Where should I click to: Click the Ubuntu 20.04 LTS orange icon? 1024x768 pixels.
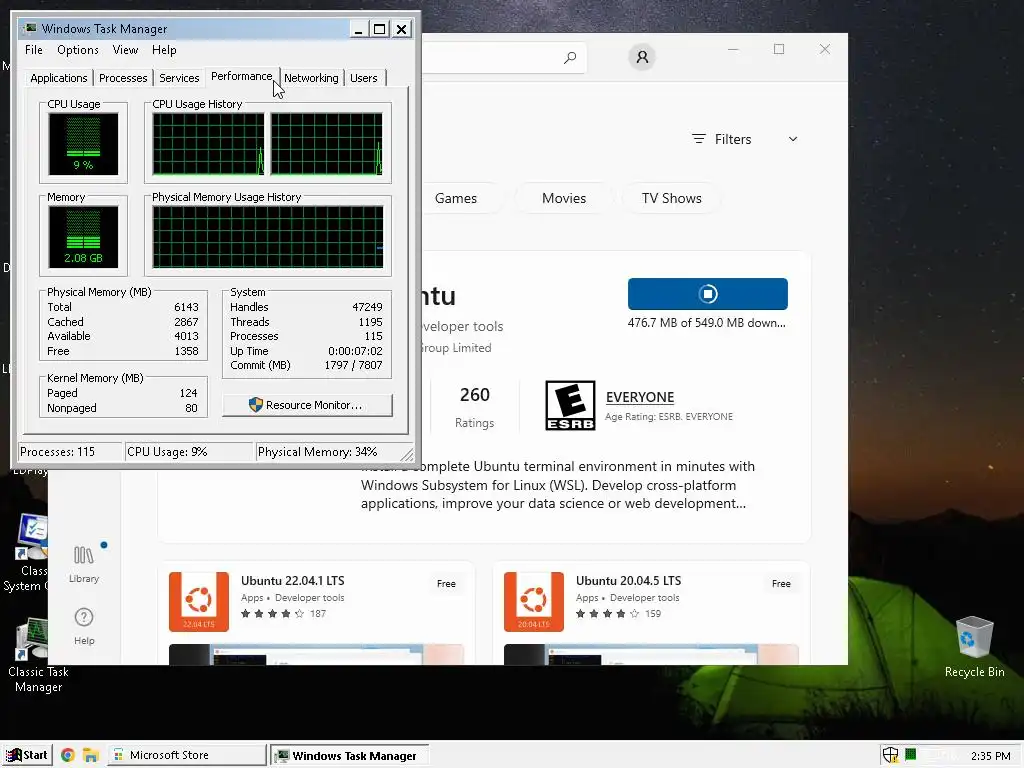tap(534, 601)
